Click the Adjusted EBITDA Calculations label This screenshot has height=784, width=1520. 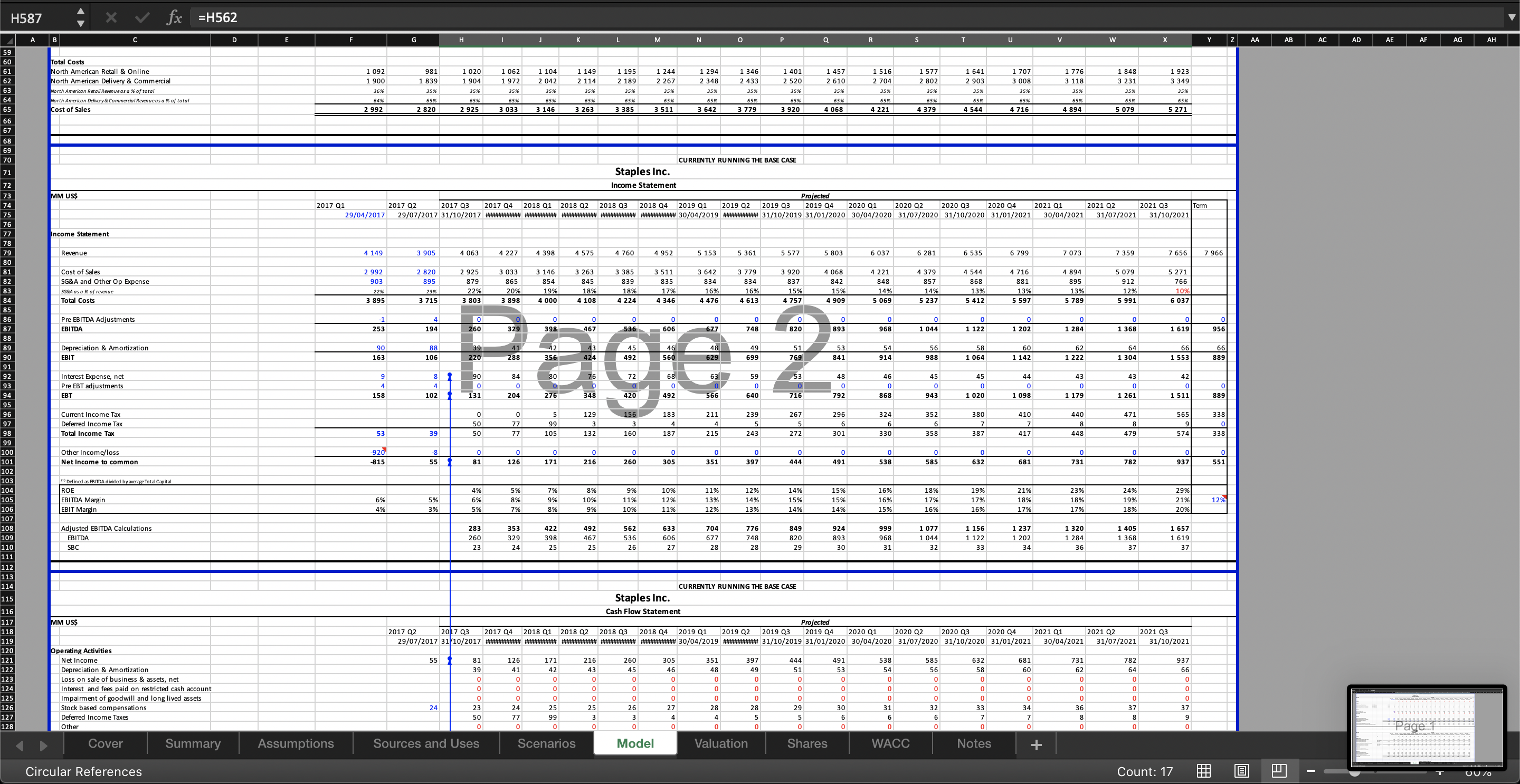pos(106,529)
